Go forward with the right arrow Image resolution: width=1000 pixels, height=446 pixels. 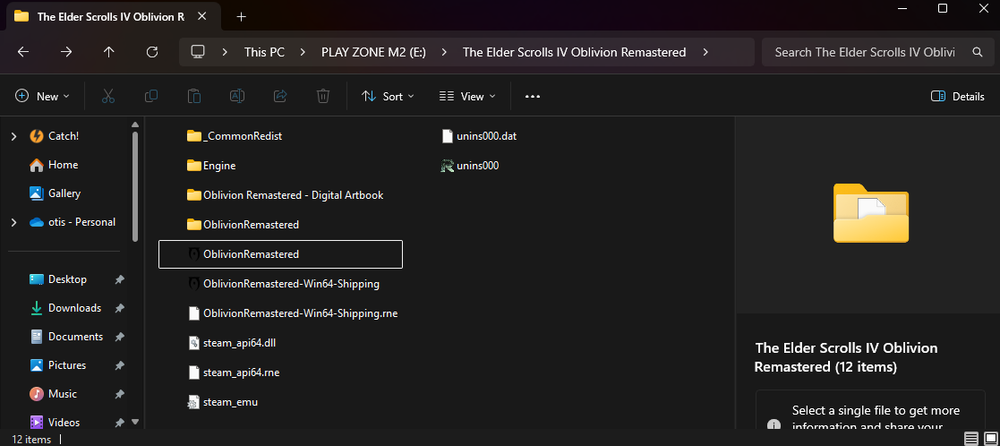click(x=66, y=52)
